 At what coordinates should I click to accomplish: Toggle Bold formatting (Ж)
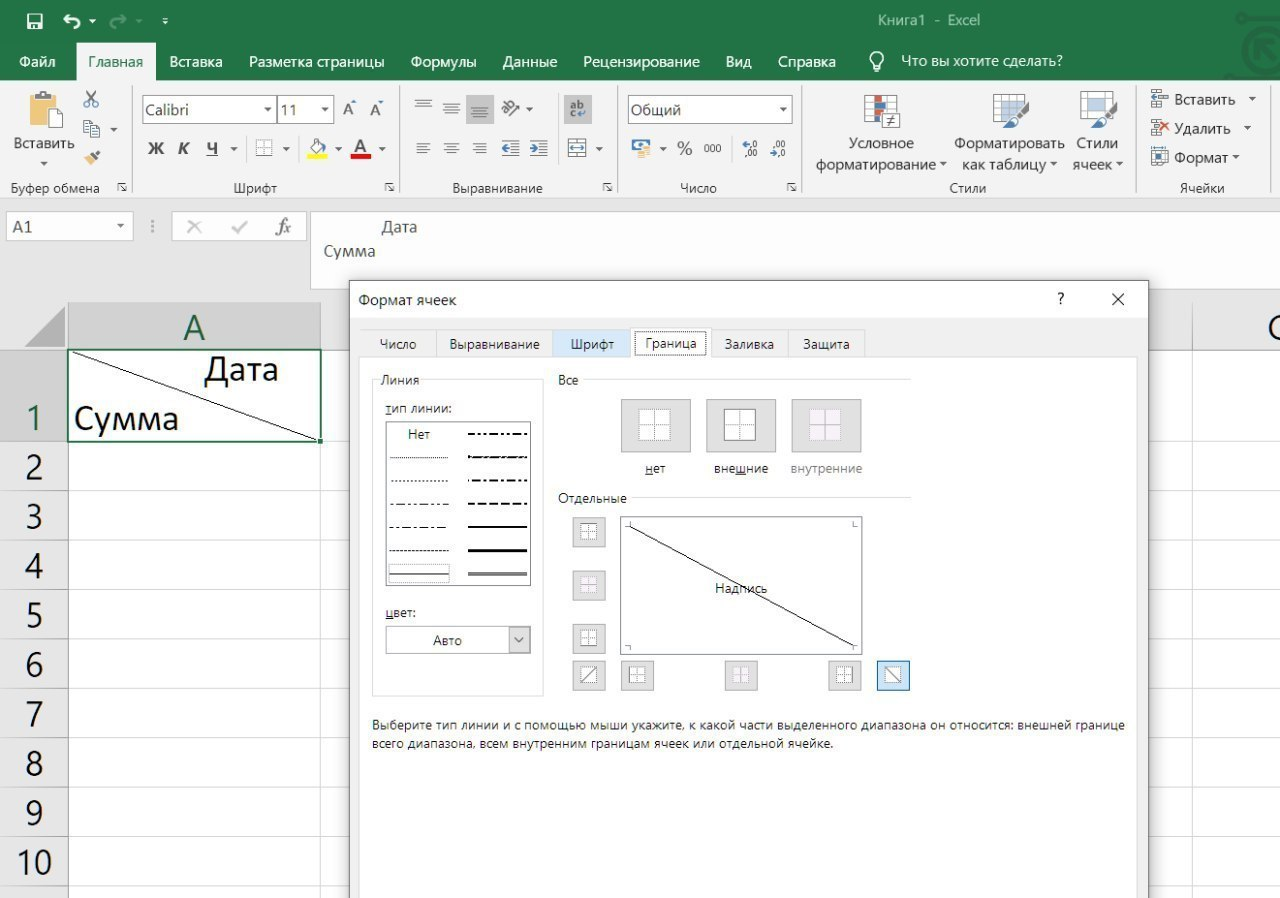tap(155, 149)
